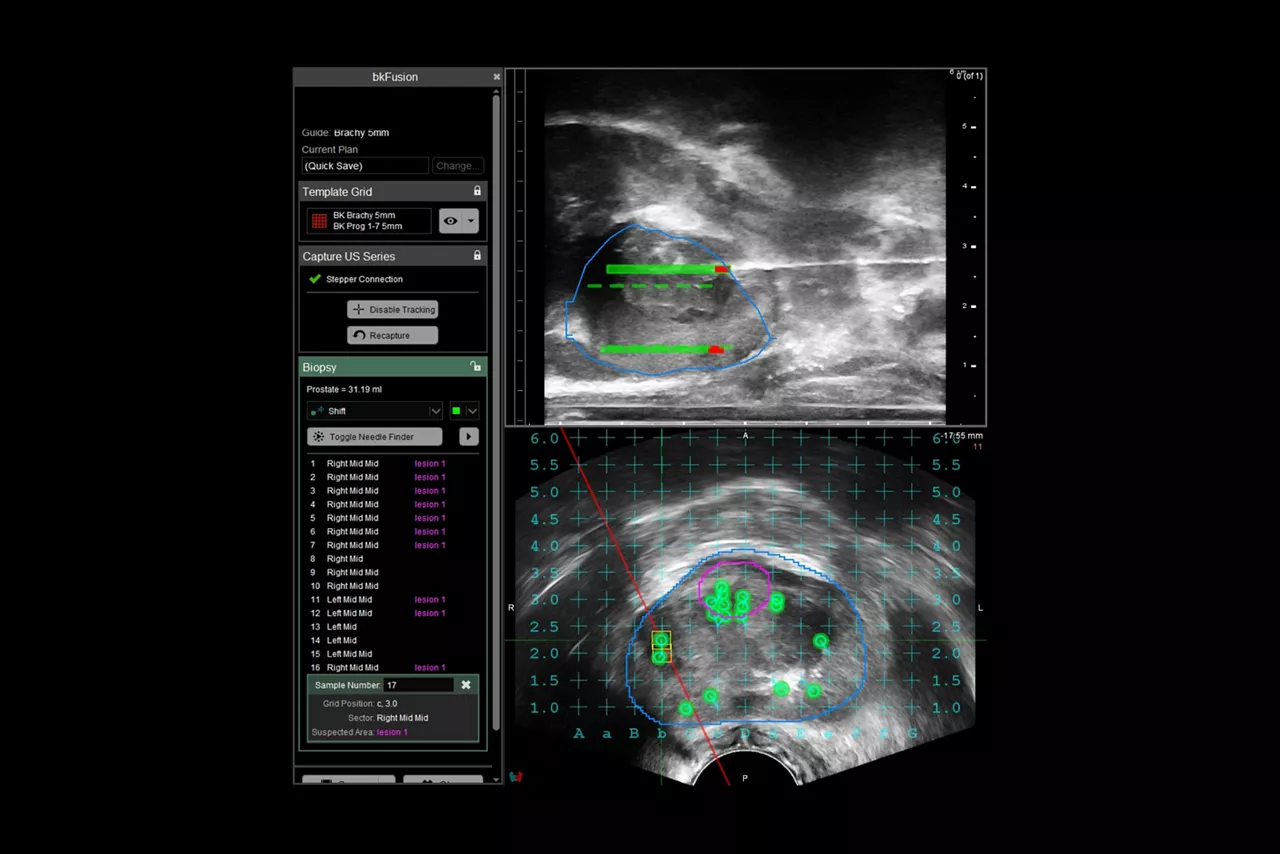Viewport: 1280px width, 854px height.
Task: Click the Prostate = 31.19 ml volume text
Action: (x=343, y=389)
